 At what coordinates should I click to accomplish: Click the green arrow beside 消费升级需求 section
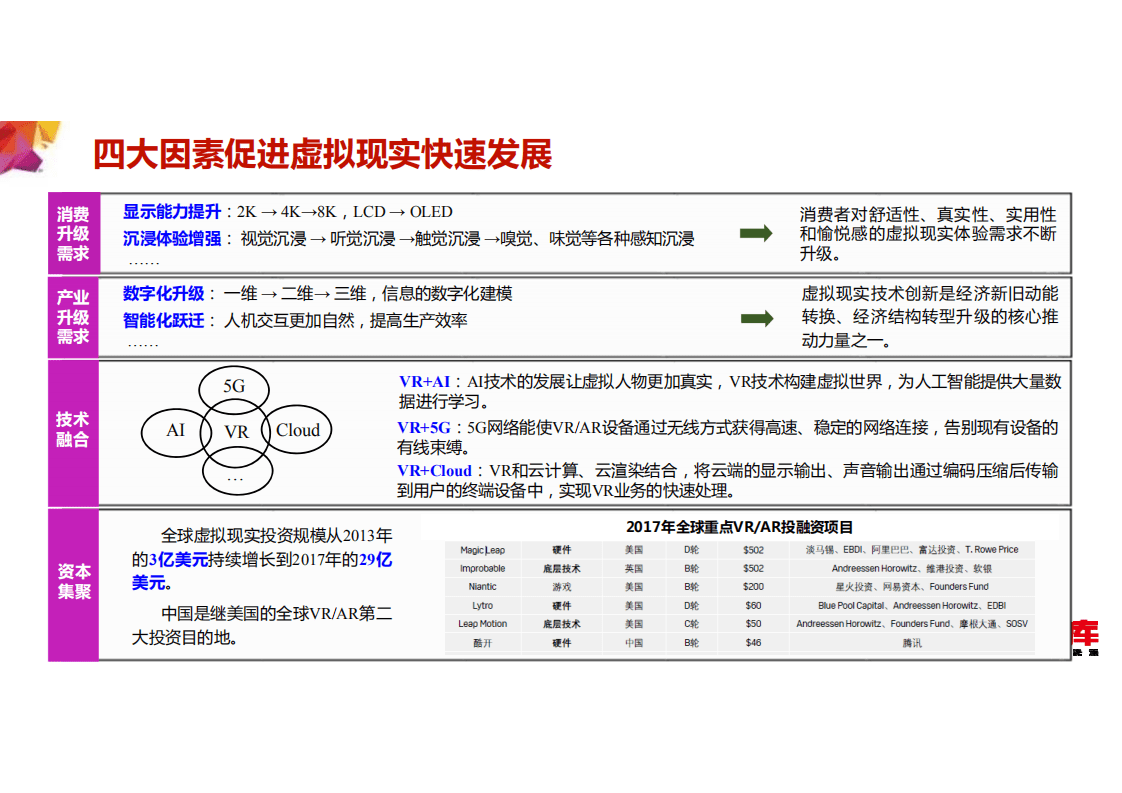click(757, 234)
